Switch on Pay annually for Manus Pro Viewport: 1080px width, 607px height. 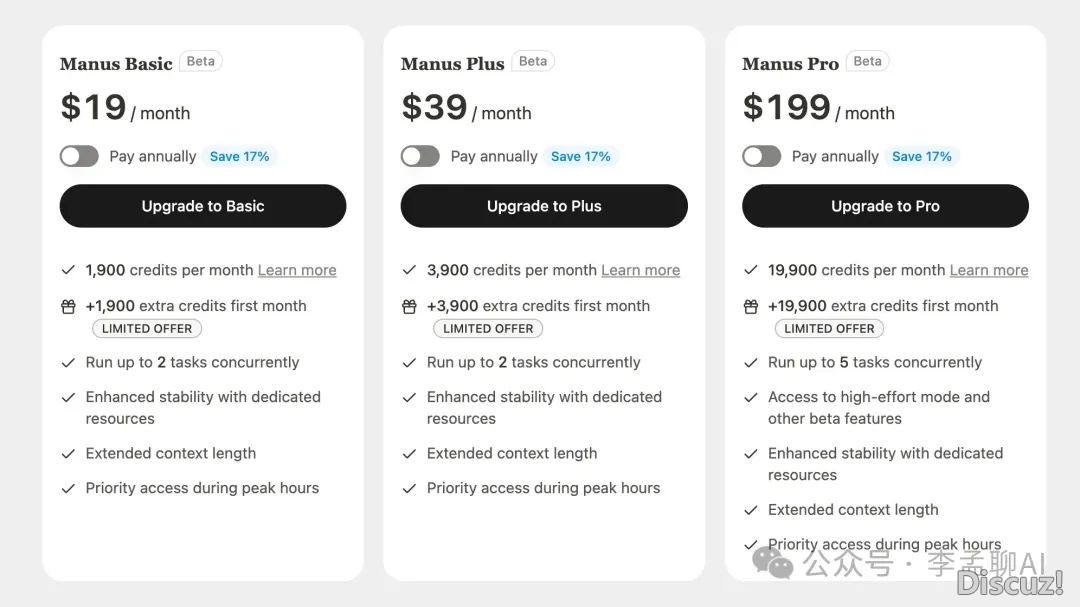762,156
